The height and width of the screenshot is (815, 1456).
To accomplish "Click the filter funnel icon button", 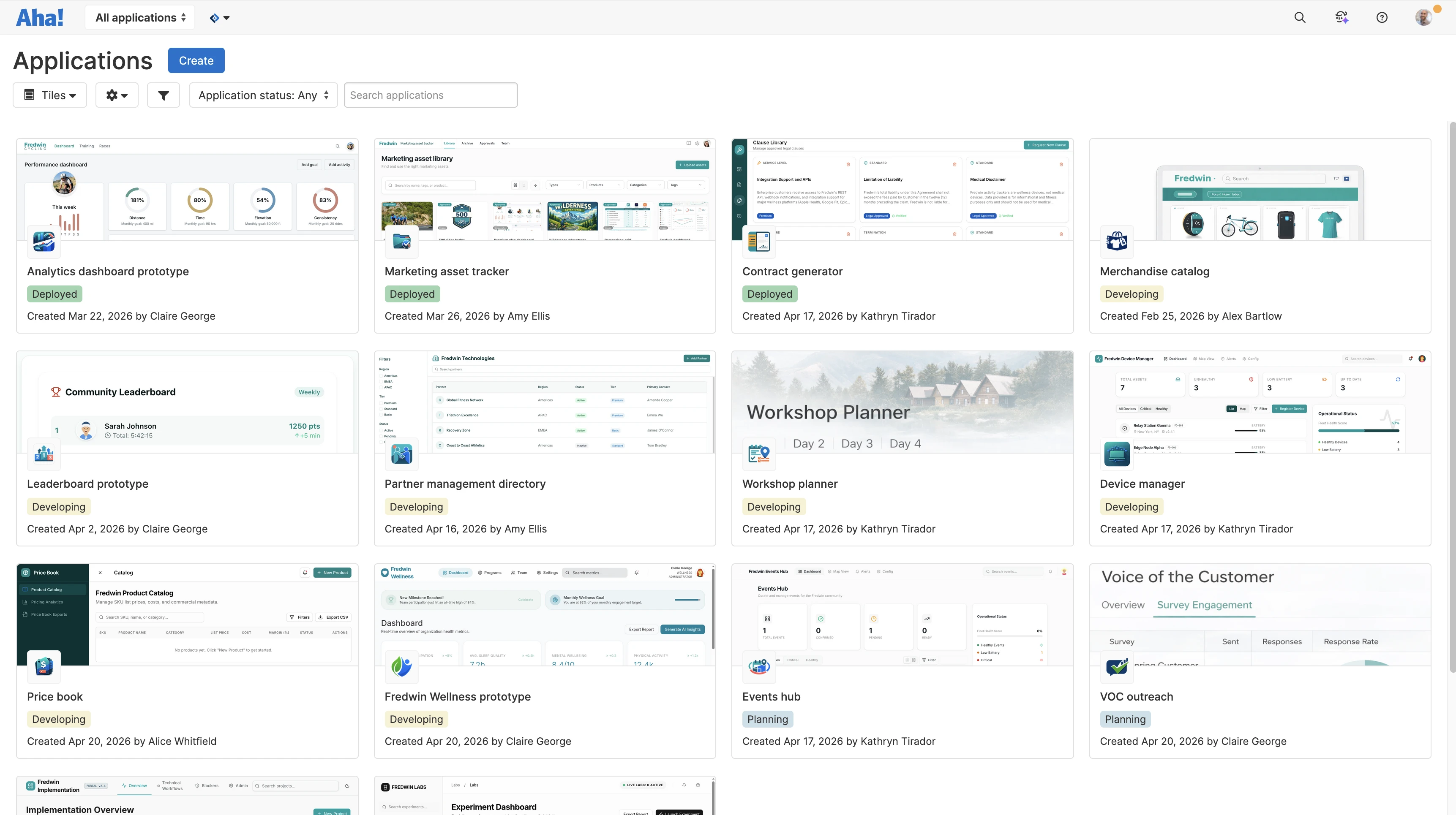I will point(164,95).
